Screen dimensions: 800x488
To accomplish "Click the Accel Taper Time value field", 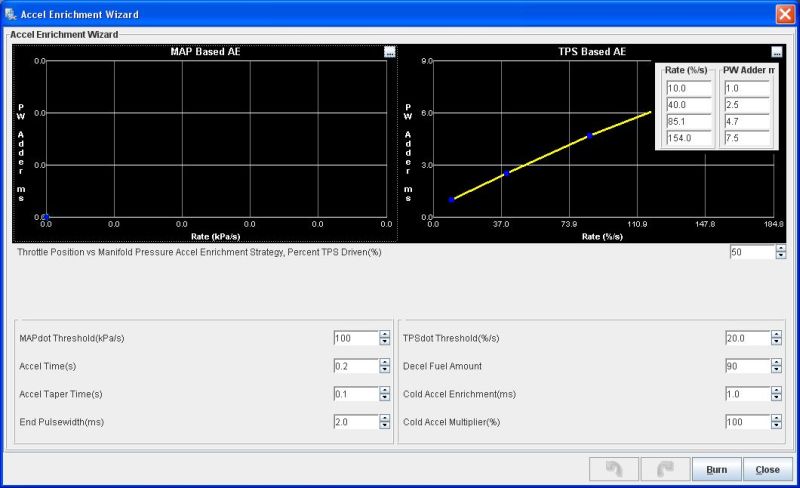I will point(355,394).
